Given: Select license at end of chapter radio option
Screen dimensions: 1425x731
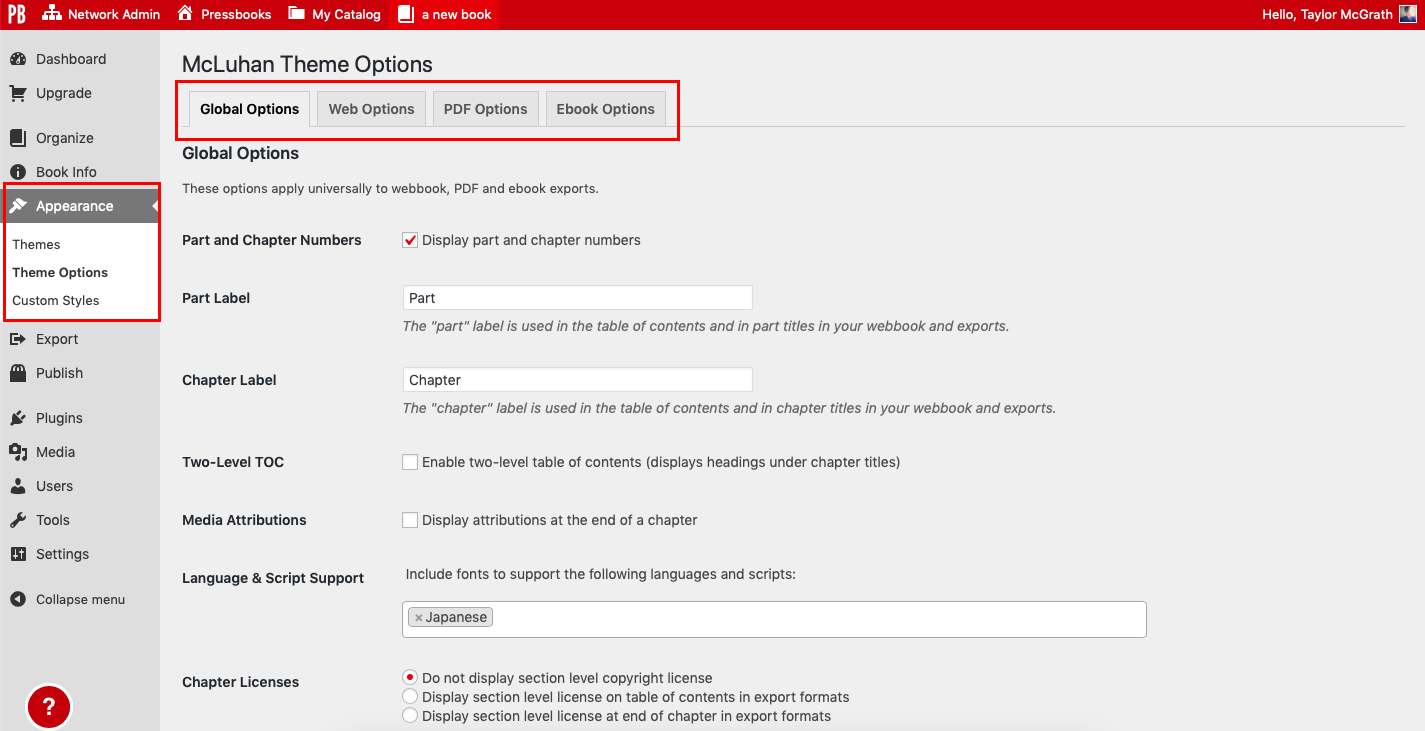Looking at the screenshot, I should point(410,716).
